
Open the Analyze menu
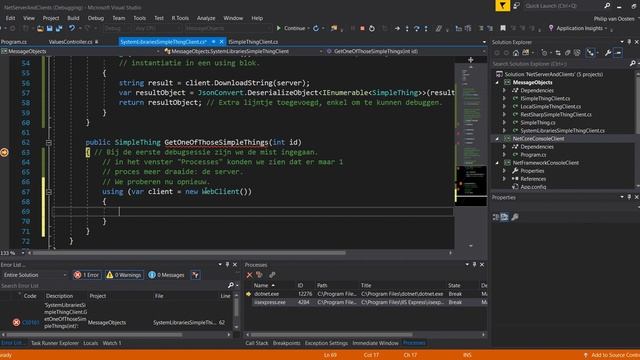pos(206,18)
